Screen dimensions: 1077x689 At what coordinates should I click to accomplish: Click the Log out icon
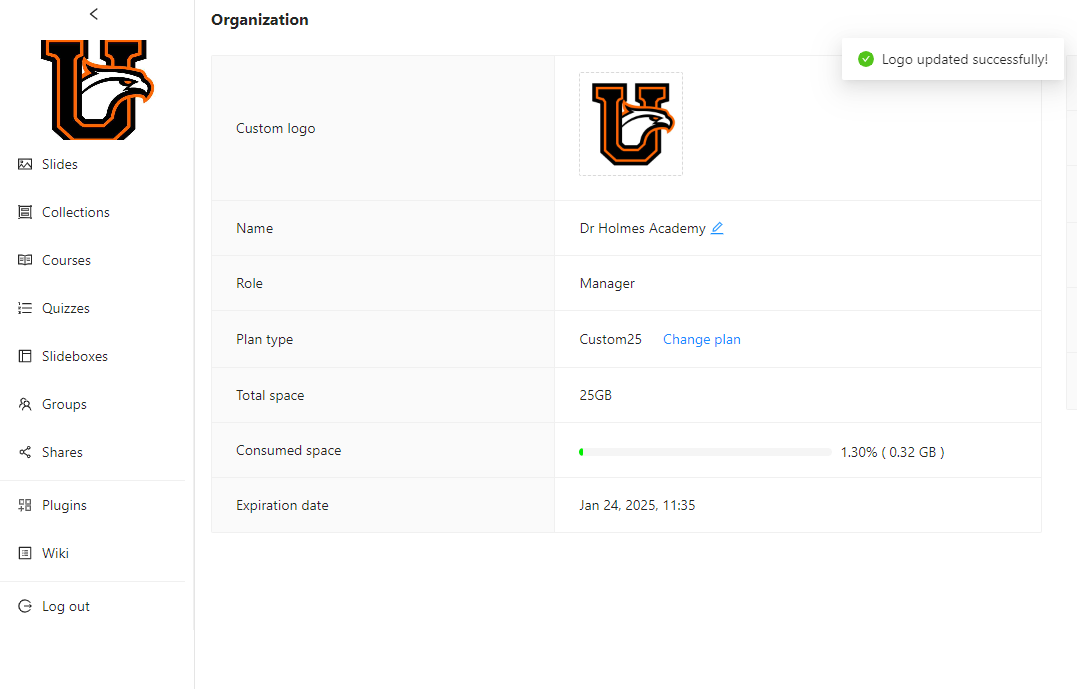pos(25,606)
